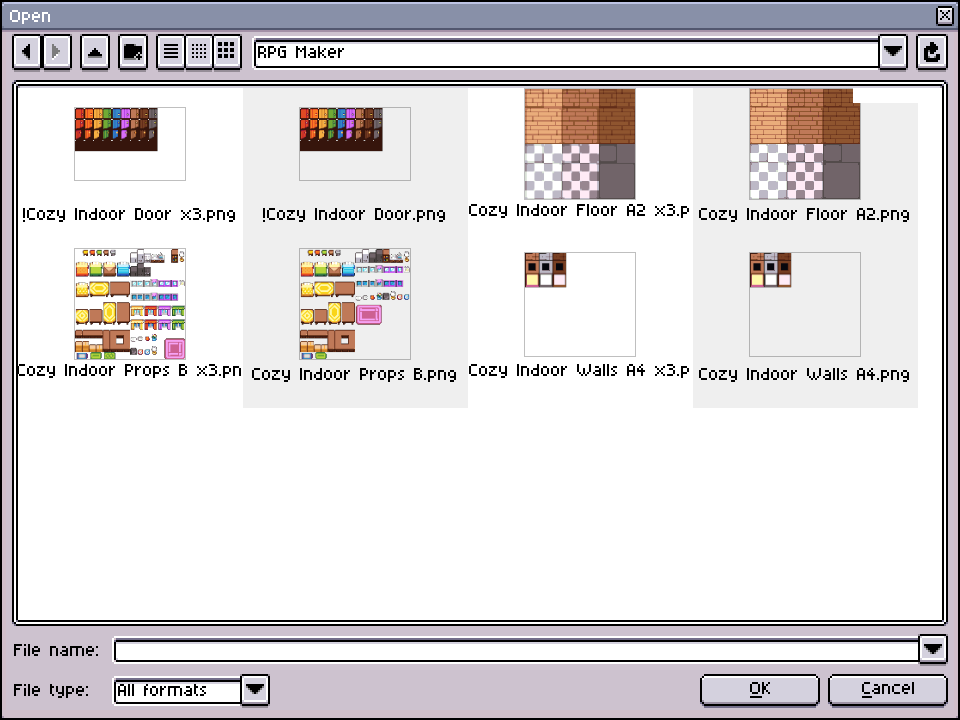Select the Cozy Indoor Props B.png thumbnail
The width and height of the screenshot is (960, 720).
[x=355, y=304]
